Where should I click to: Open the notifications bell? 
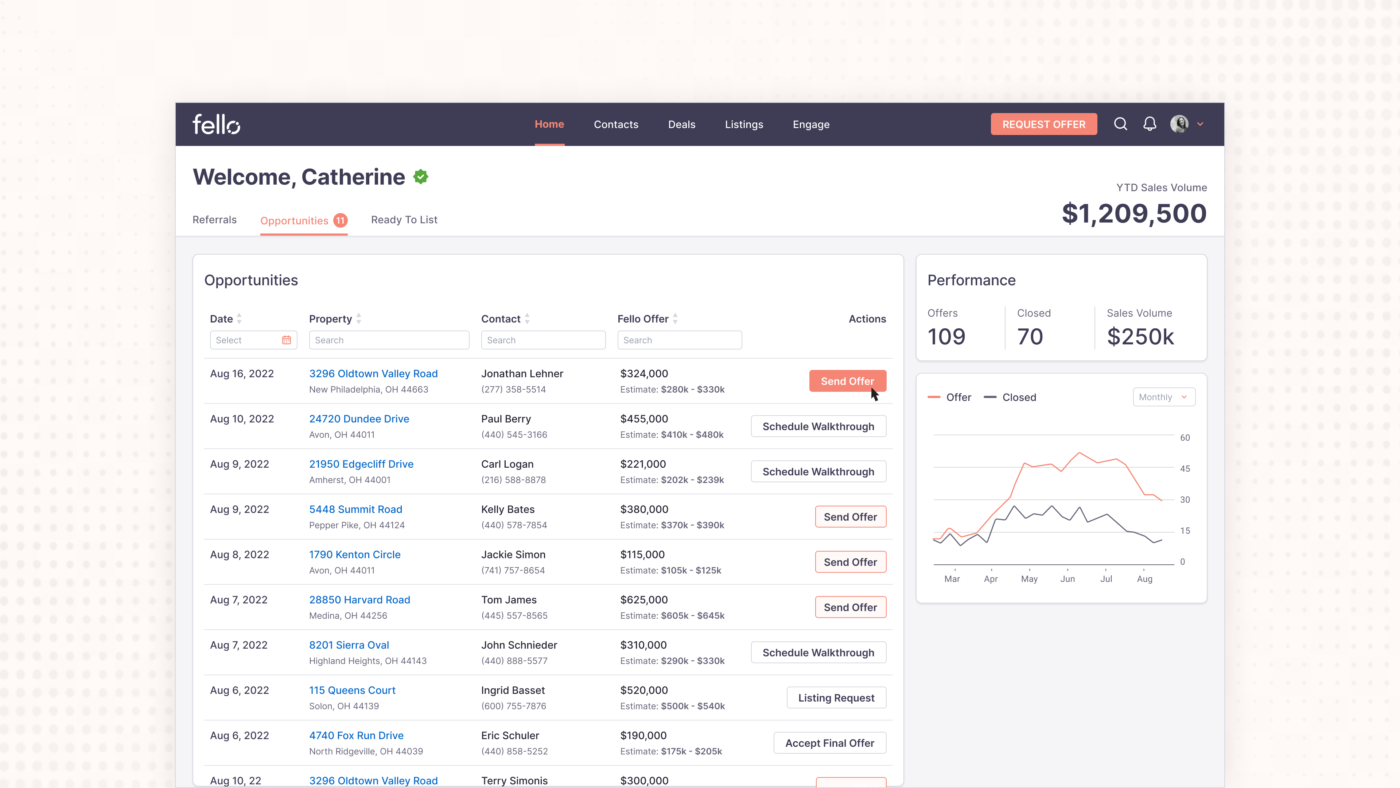click(1148, 123)
